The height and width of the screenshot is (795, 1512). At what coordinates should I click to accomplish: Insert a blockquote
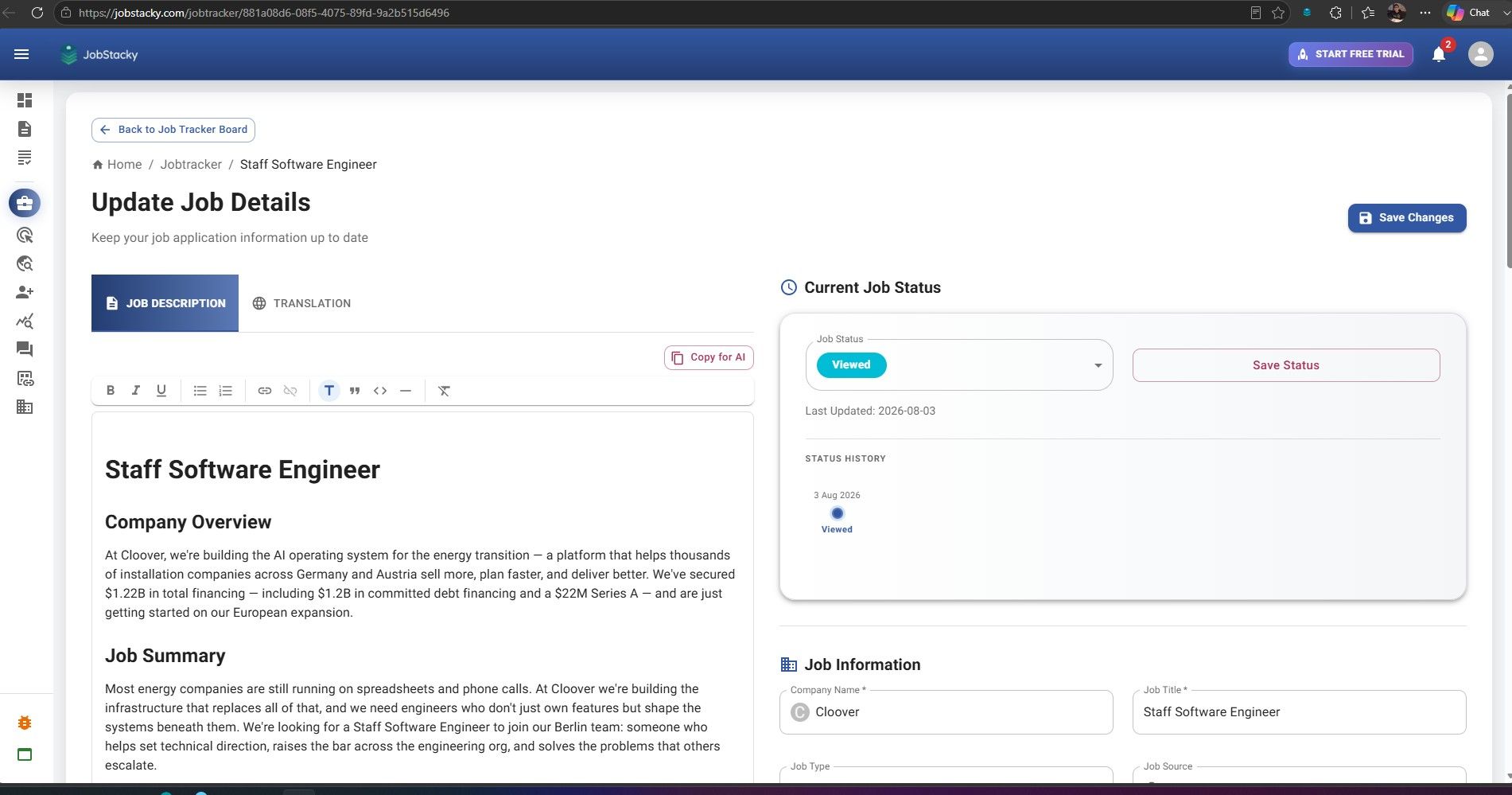(x=355, y=391)
